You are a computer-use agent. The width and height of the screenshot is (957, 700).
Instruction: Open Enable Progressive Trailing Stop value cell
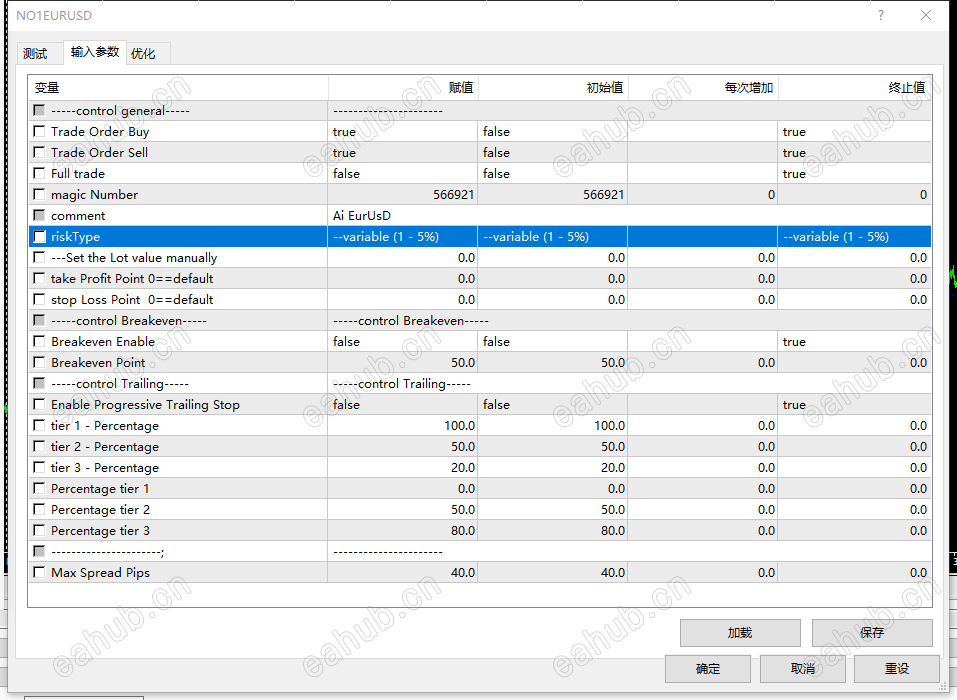point(402,405)
